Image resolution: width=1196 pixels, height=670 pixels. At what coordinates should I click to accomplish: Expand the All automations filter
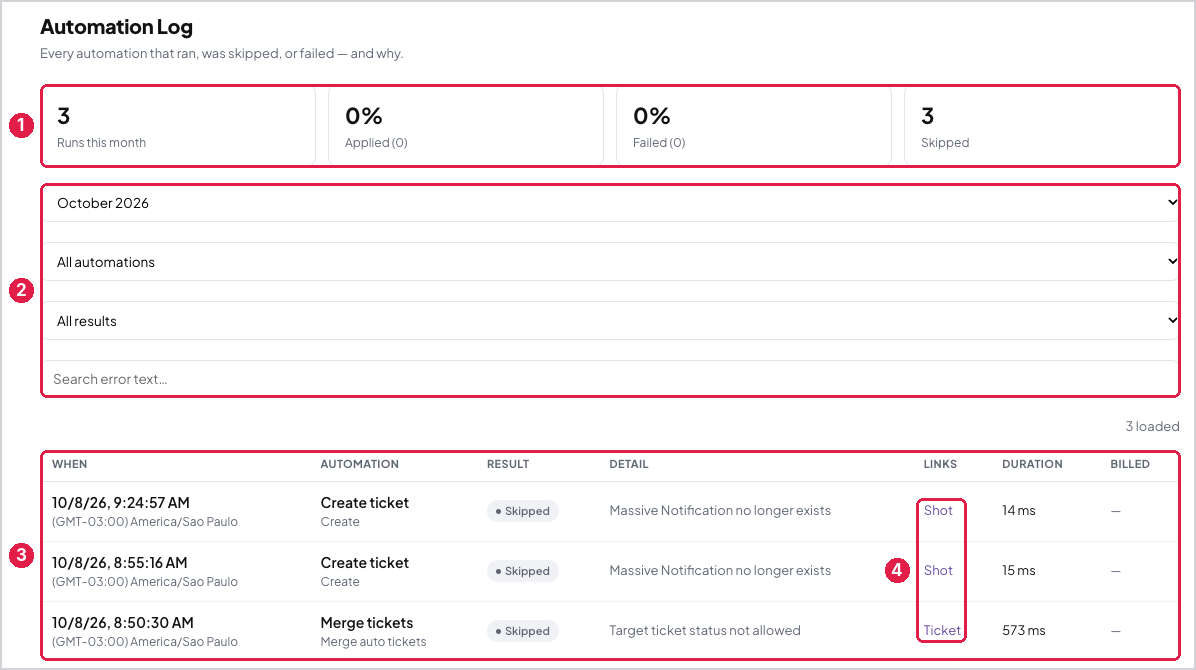[x=610, y=262]
